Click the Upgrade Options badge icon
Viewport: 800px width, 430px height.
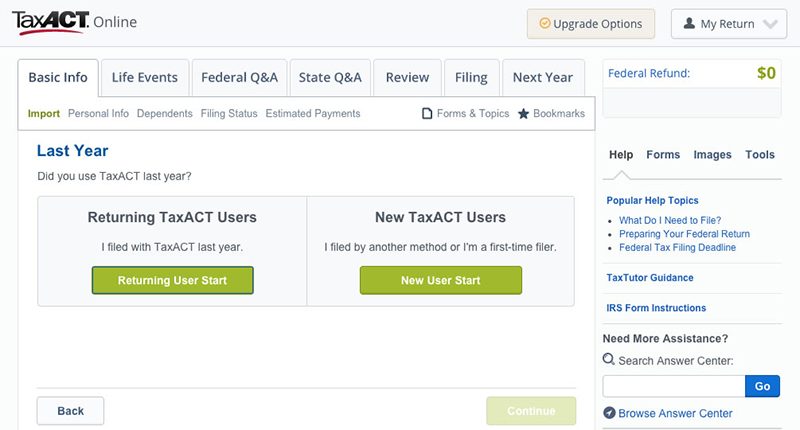pyautogui.click(x=544, y=23)
